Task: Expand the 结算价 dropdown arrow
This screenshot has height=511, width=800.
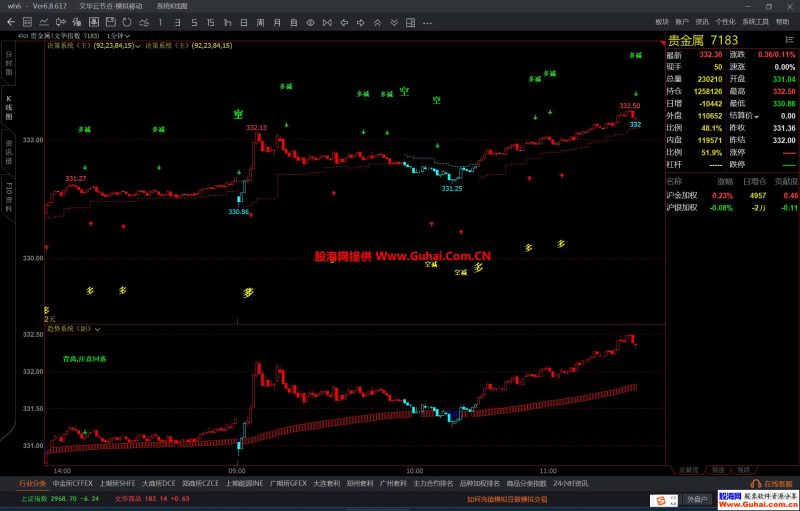Action: point(756,117)
